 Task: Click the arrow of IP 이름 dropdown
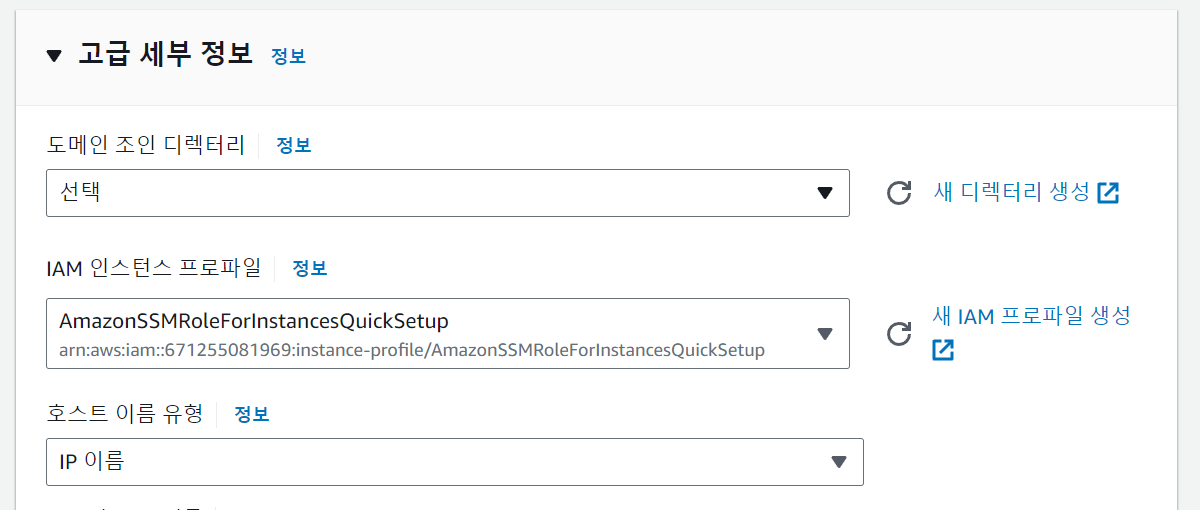(x=839, y=462)
